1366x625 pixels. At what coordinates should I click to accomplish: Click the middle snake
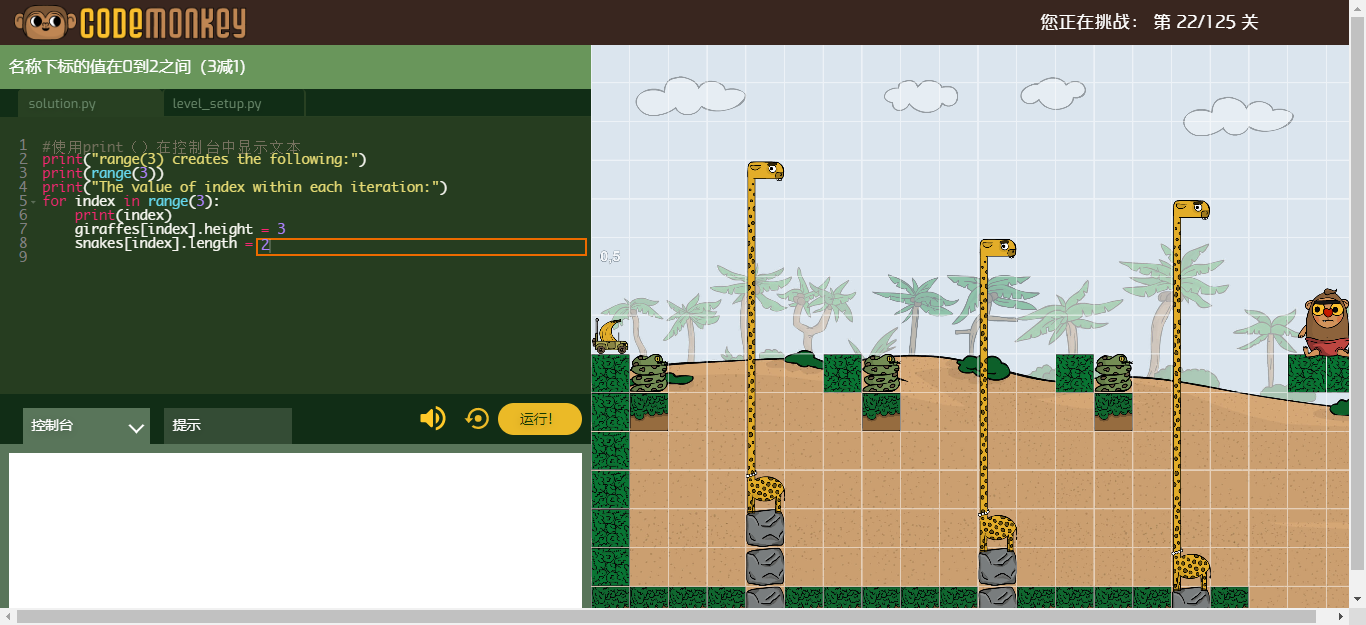pyautogui.click(x=881, y=373)
